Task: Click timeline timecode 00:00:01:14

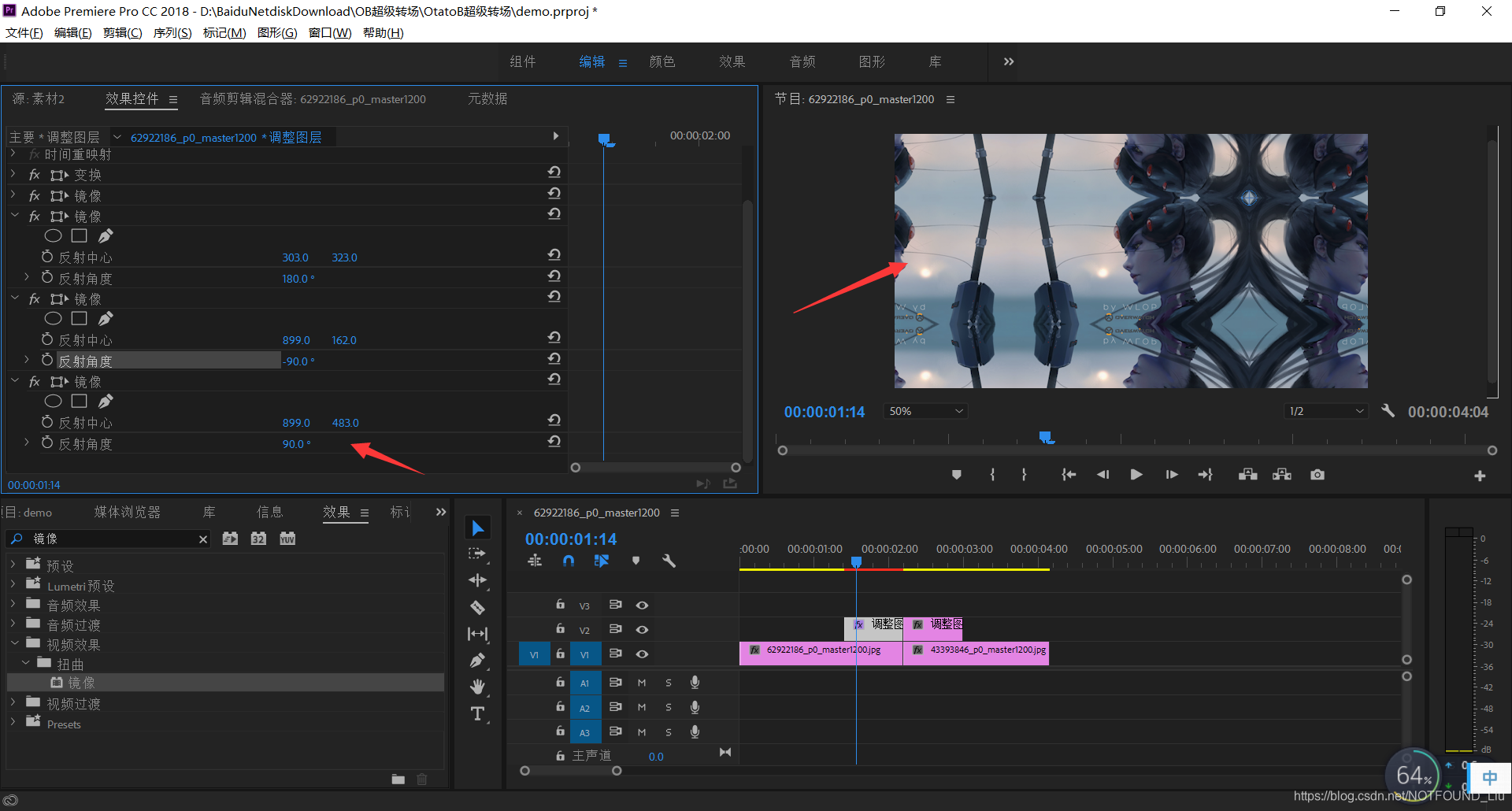Action: pos(571,539)
